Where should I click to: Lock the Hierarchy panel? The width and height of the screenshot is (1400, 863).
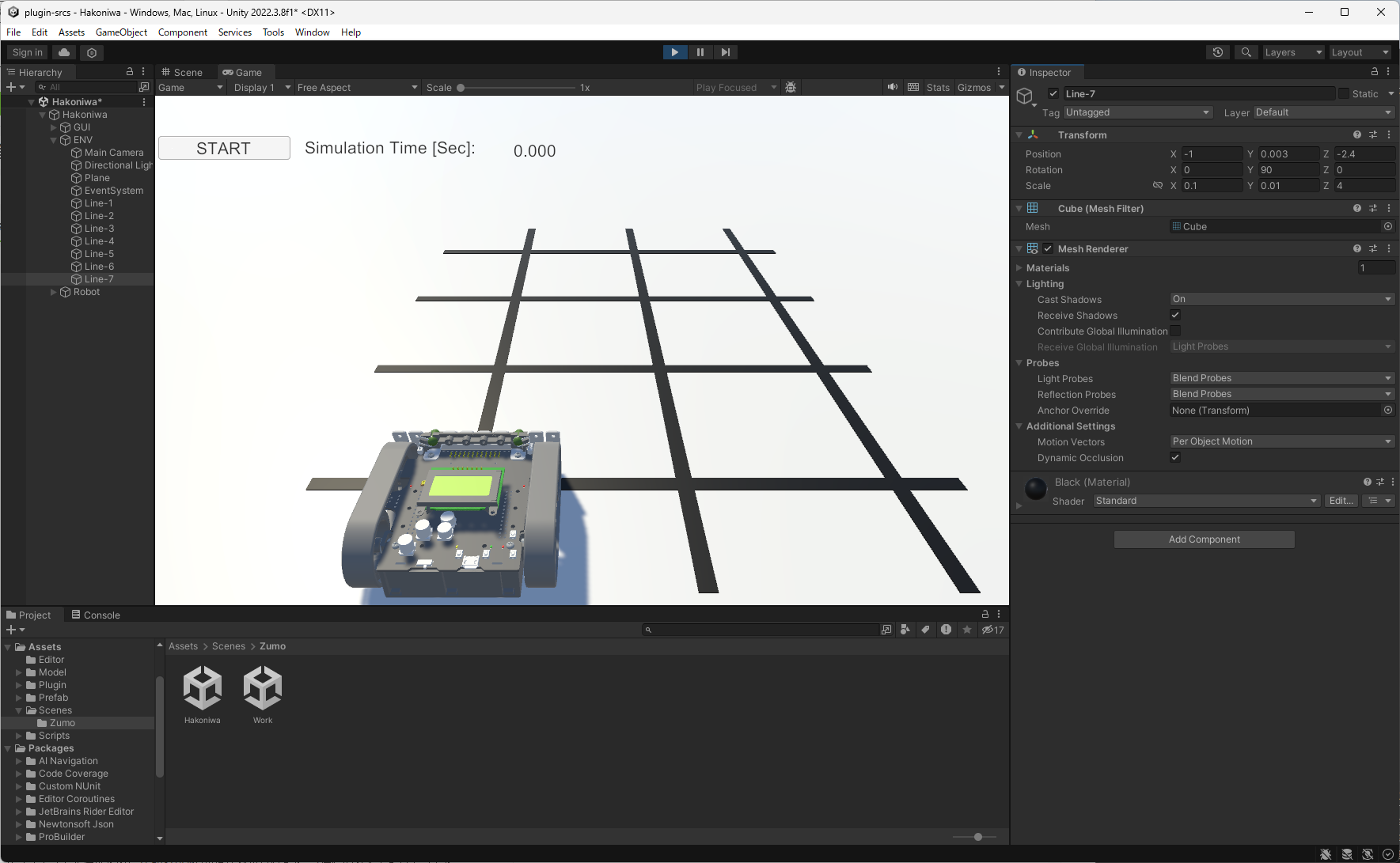click(130, 72)
